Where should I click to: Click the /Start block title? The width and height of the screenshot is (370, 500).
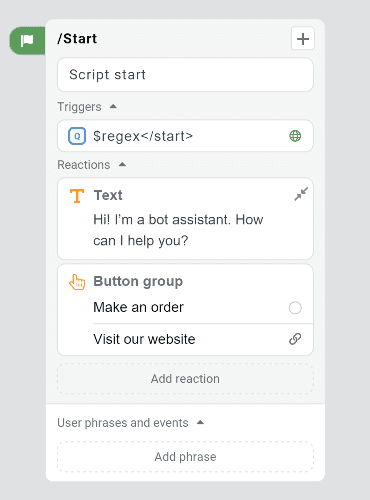[77, 39]
